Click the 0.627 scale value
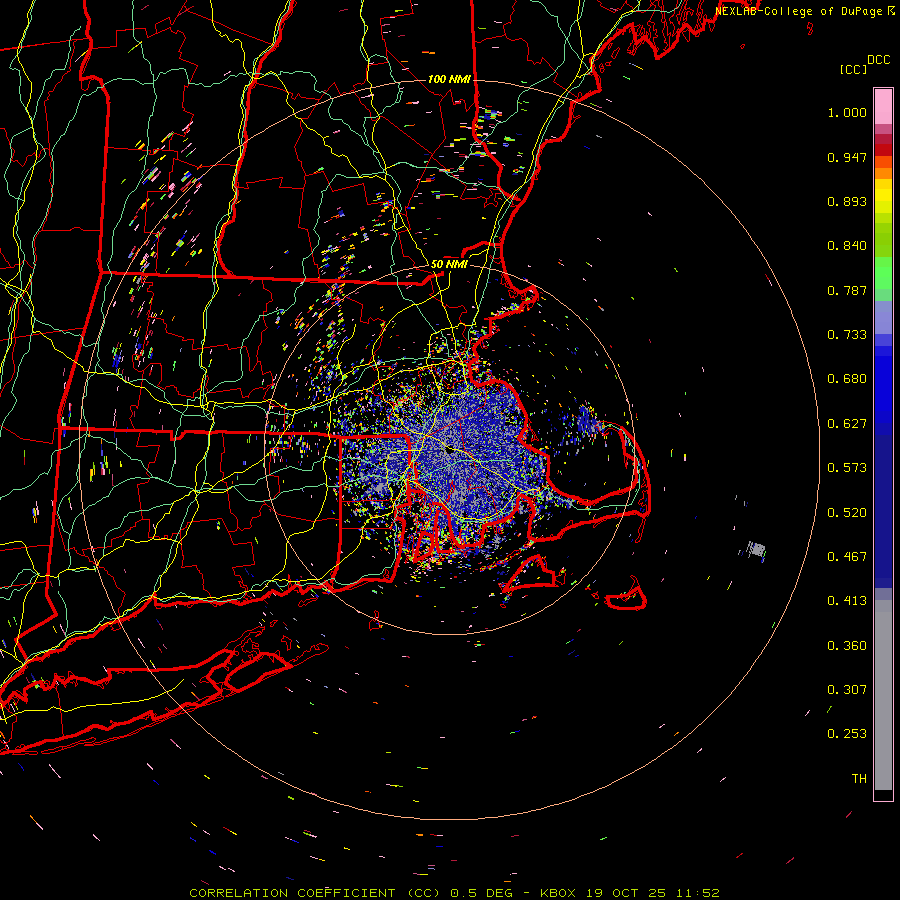Screen dimensions: 900x900 pyautogui.click(x=847, y=424)
